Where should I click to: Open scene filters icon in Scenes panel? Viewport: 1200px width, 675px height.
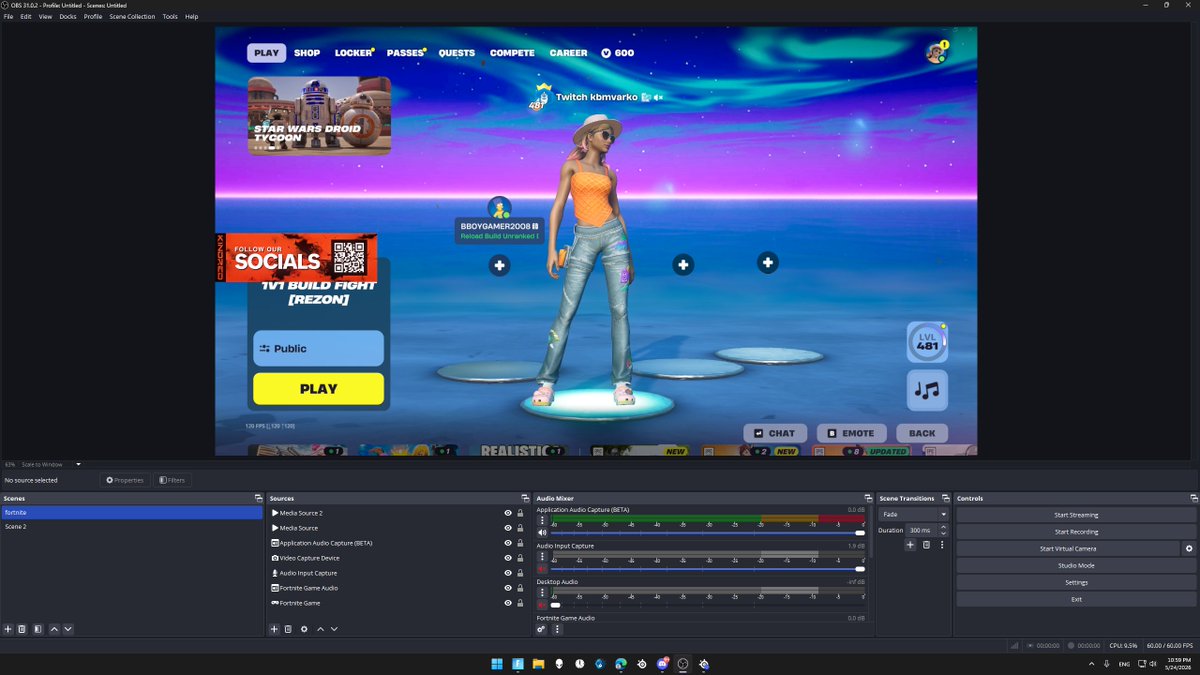[37, 629]
